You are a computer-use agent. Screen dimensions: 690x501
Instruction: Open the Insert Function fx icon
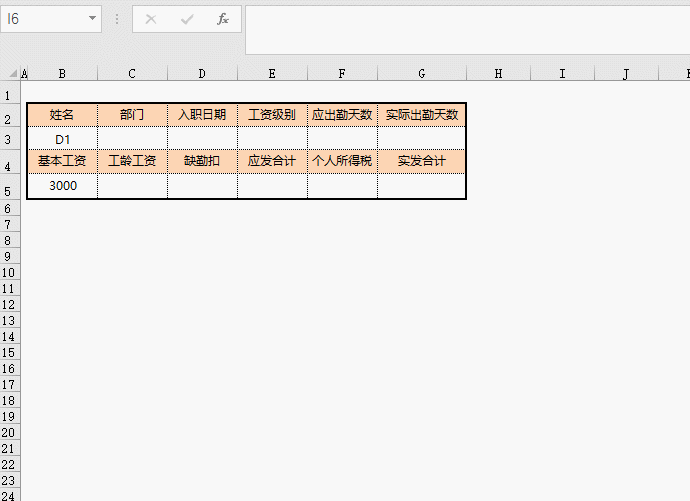[223, 19]
